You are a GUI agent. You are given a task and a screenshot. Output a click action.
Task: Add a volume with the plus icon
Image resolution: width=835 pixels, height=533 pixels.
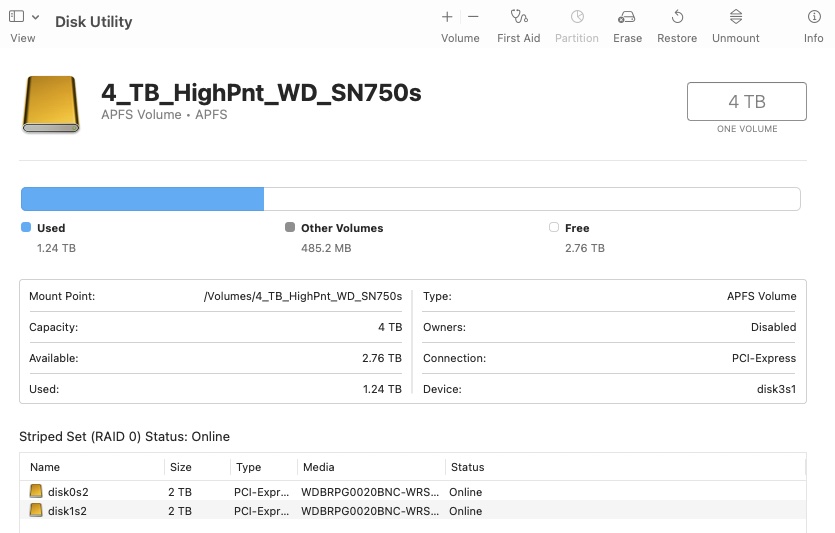tap(447, 17)
